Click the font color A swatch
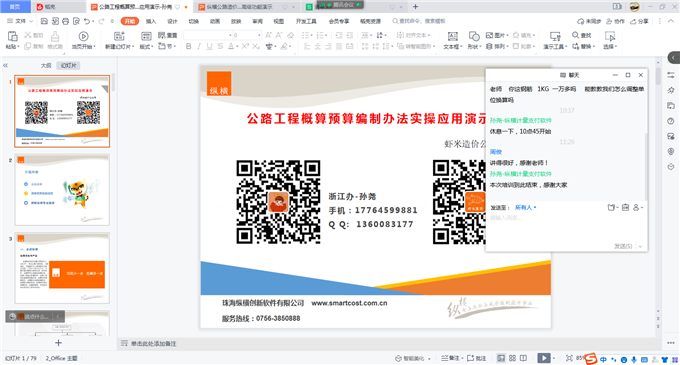680x365 pixels. [x=231, y=46]
